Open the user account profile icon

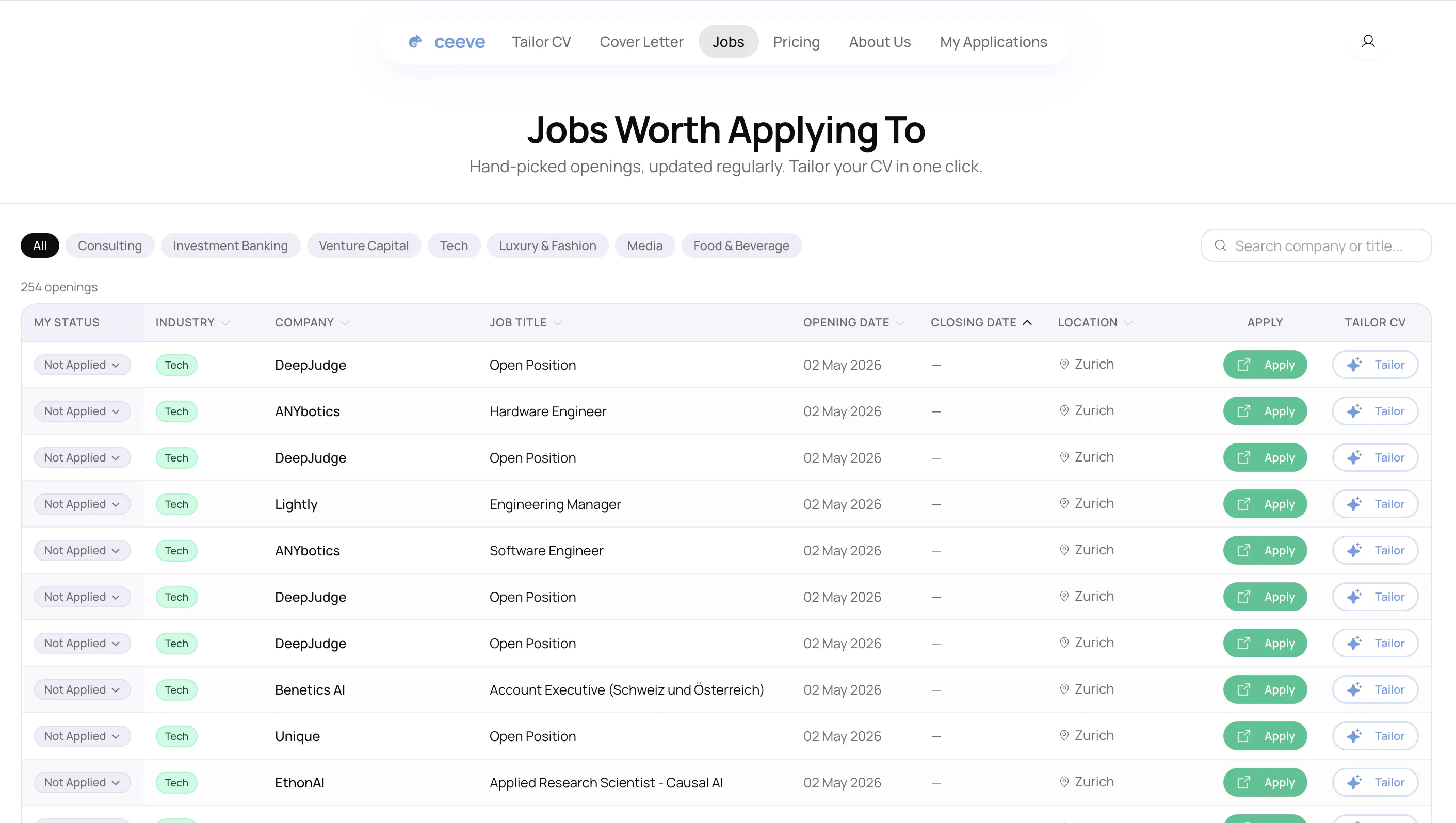(1368, 41)
